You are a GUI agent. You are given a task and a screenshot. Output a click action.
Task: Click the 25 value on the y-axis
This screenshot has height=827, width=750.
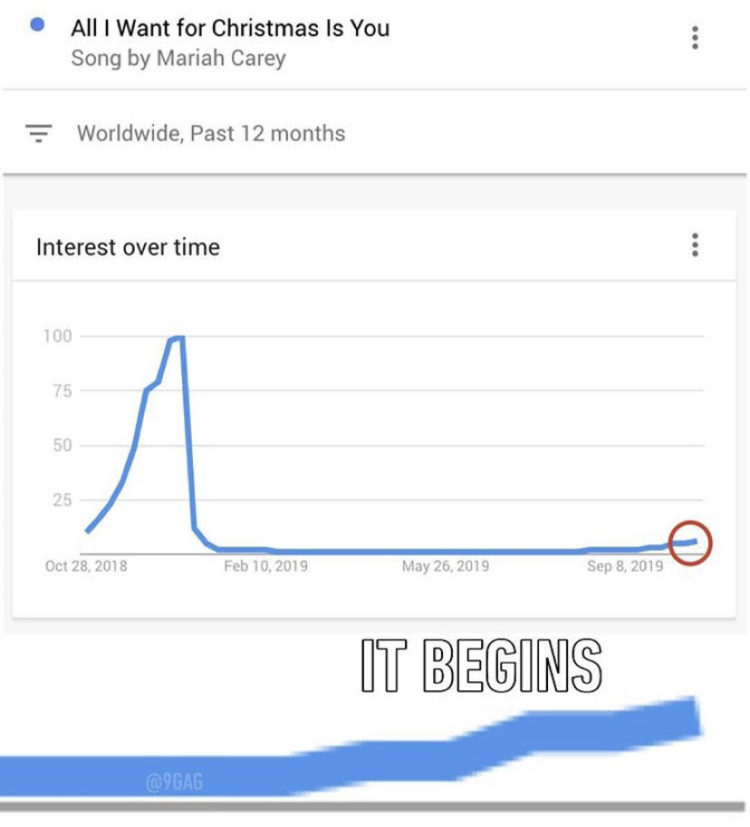pyautogui.click(x=61, y=500)
